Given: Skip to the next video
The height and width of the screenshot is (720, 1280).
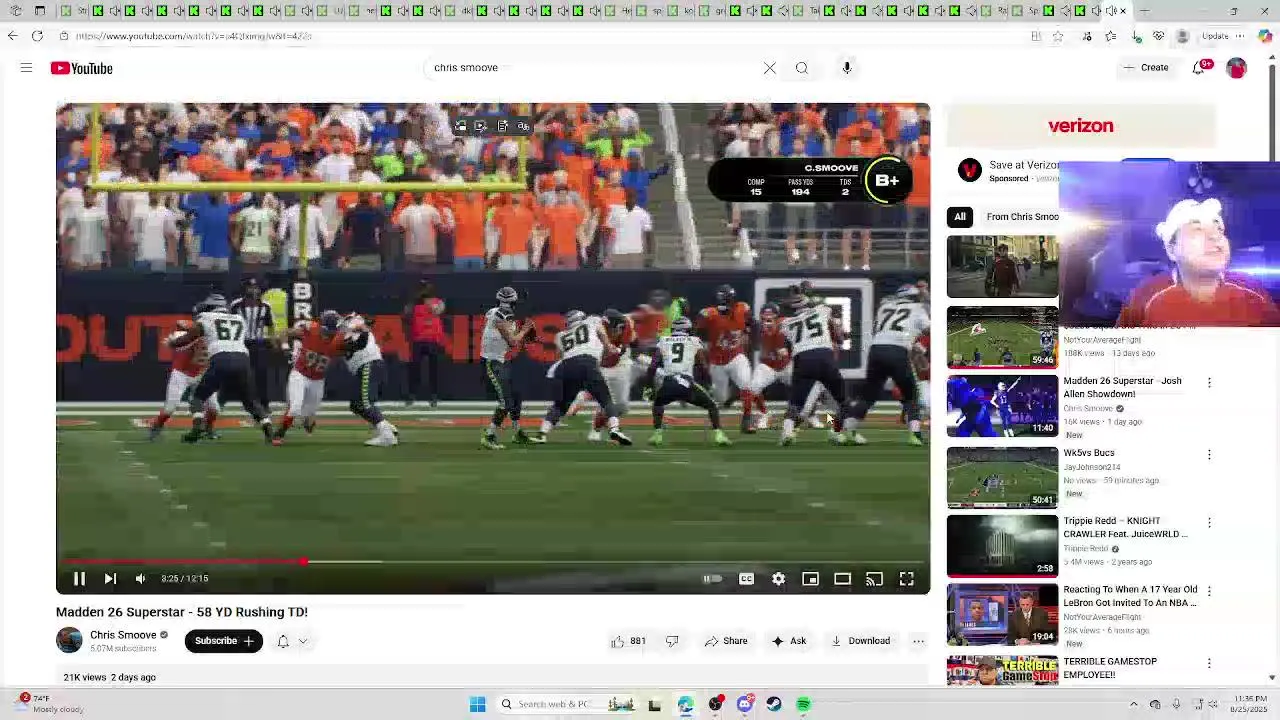Looking at the screenshot, I should (x=110, y=578).
